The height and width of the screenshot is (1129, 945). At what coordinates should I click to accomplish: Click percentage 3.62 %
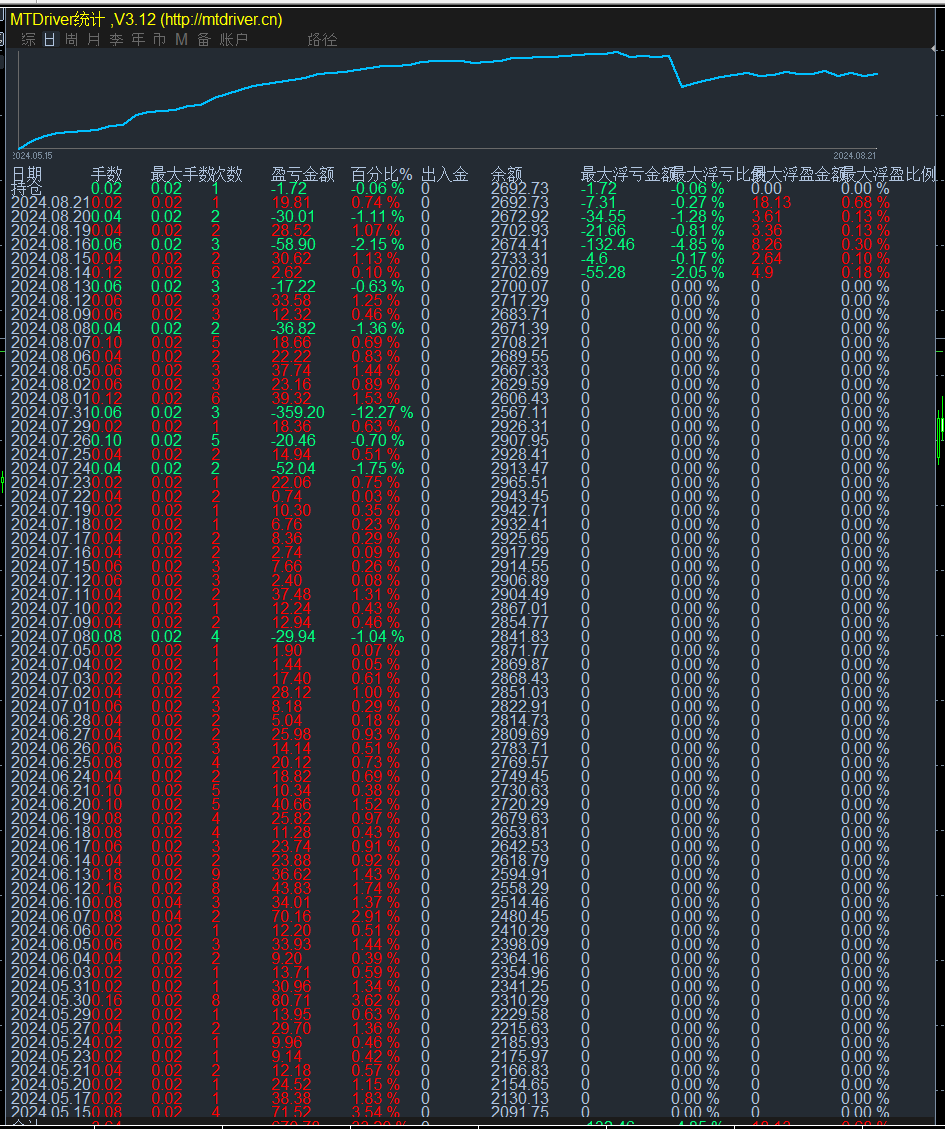tap(375, 1000)
